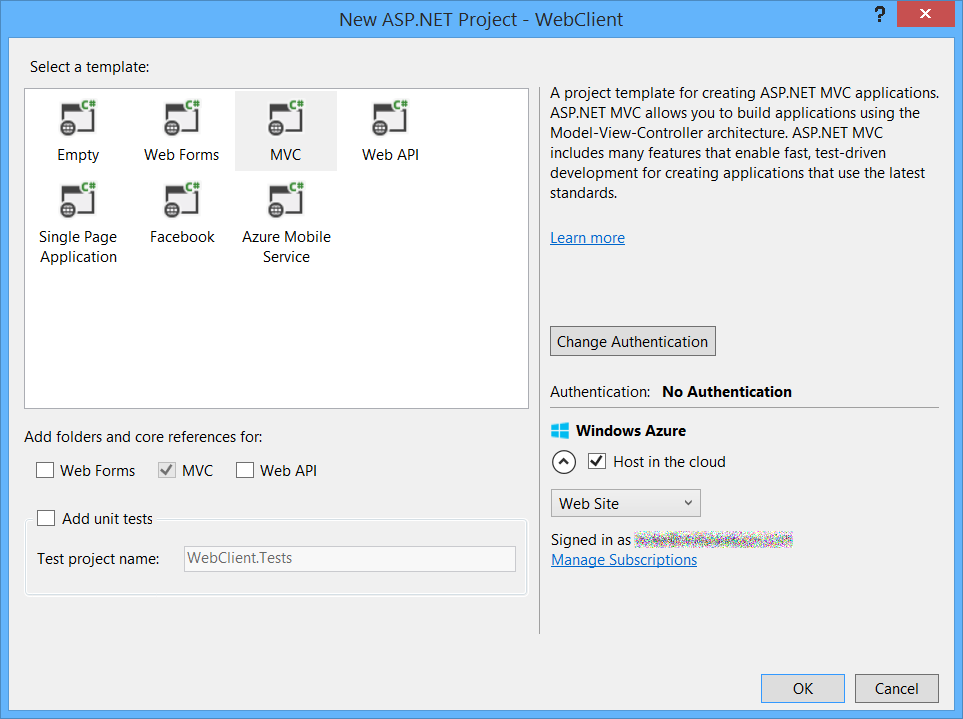The image size is (963, 719).
Task: Select the Empty project template icon
Action: click(78, 120)
